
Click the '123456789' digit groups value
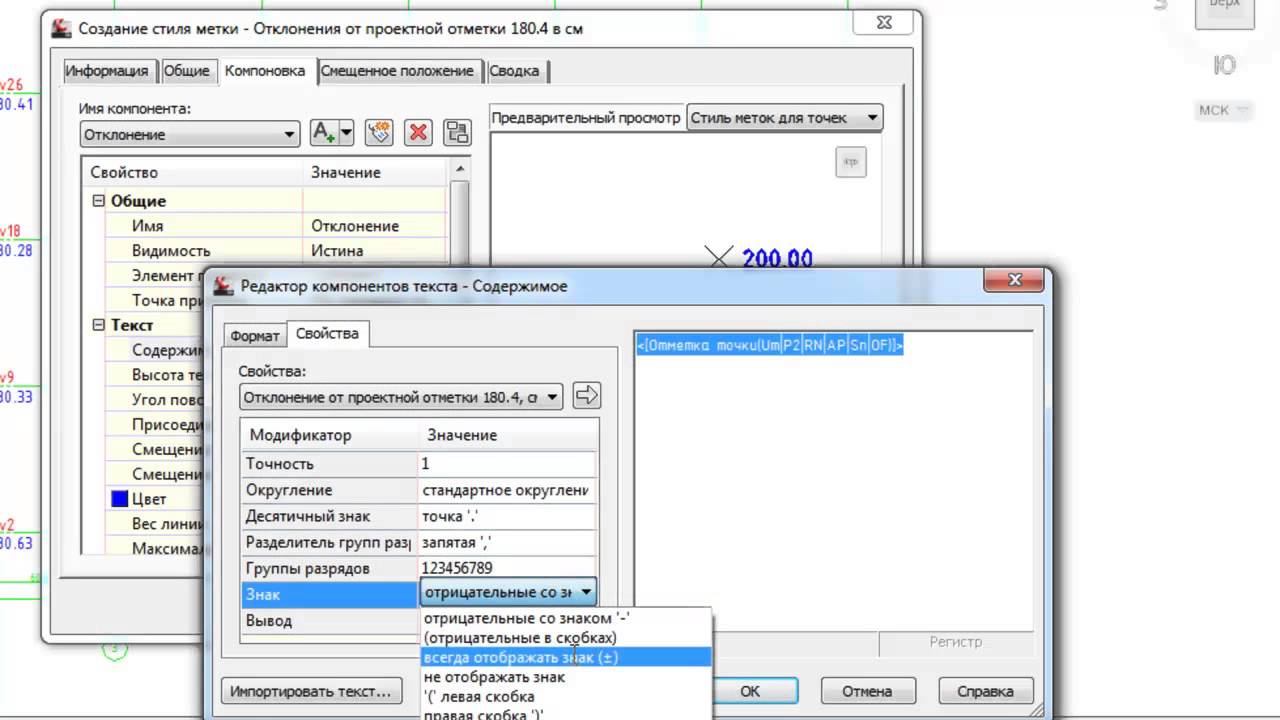pos(507,568)
